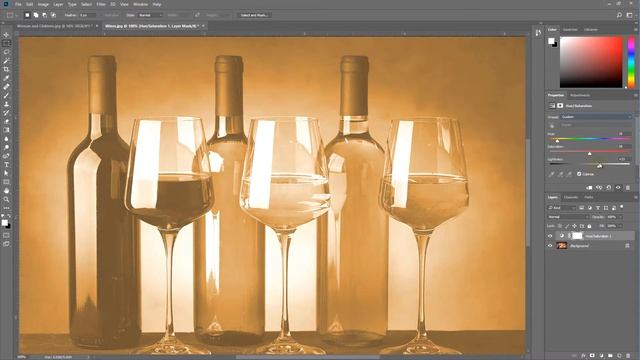Click the foreground color swatch in Color panel

[551, 41]
